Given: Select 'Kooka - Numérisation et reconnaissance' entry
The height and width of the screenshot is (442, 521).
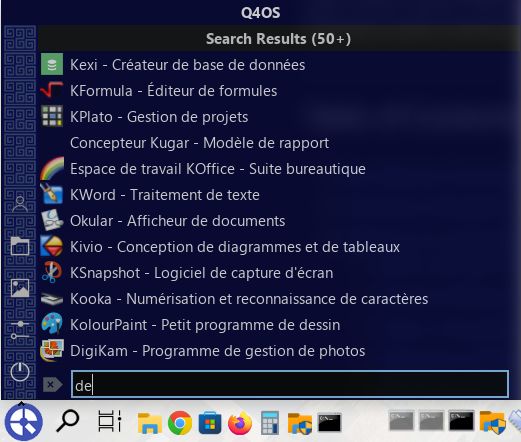Looking at the screenshot, I should [x=249, y=299].
